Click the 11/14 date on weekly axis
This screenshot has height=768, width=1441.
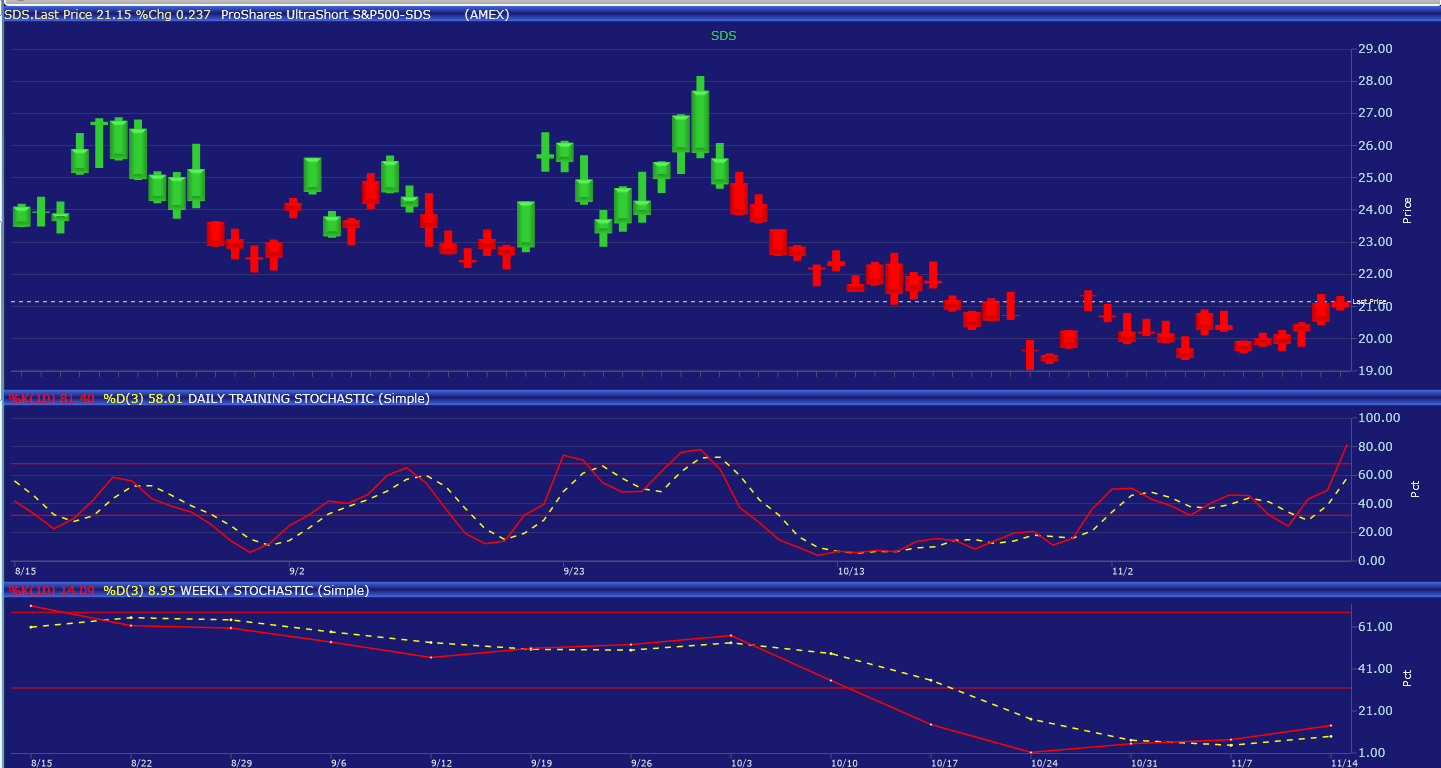point(1343,763)
